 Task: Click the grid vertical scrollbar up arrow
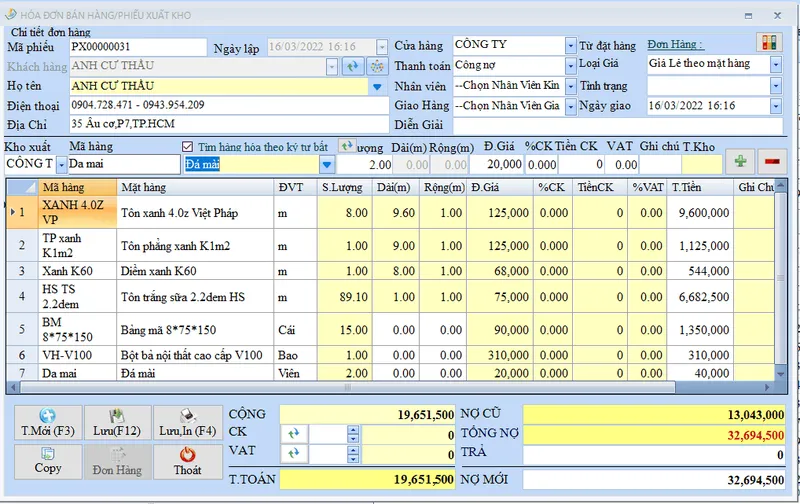tap(781, 185)
